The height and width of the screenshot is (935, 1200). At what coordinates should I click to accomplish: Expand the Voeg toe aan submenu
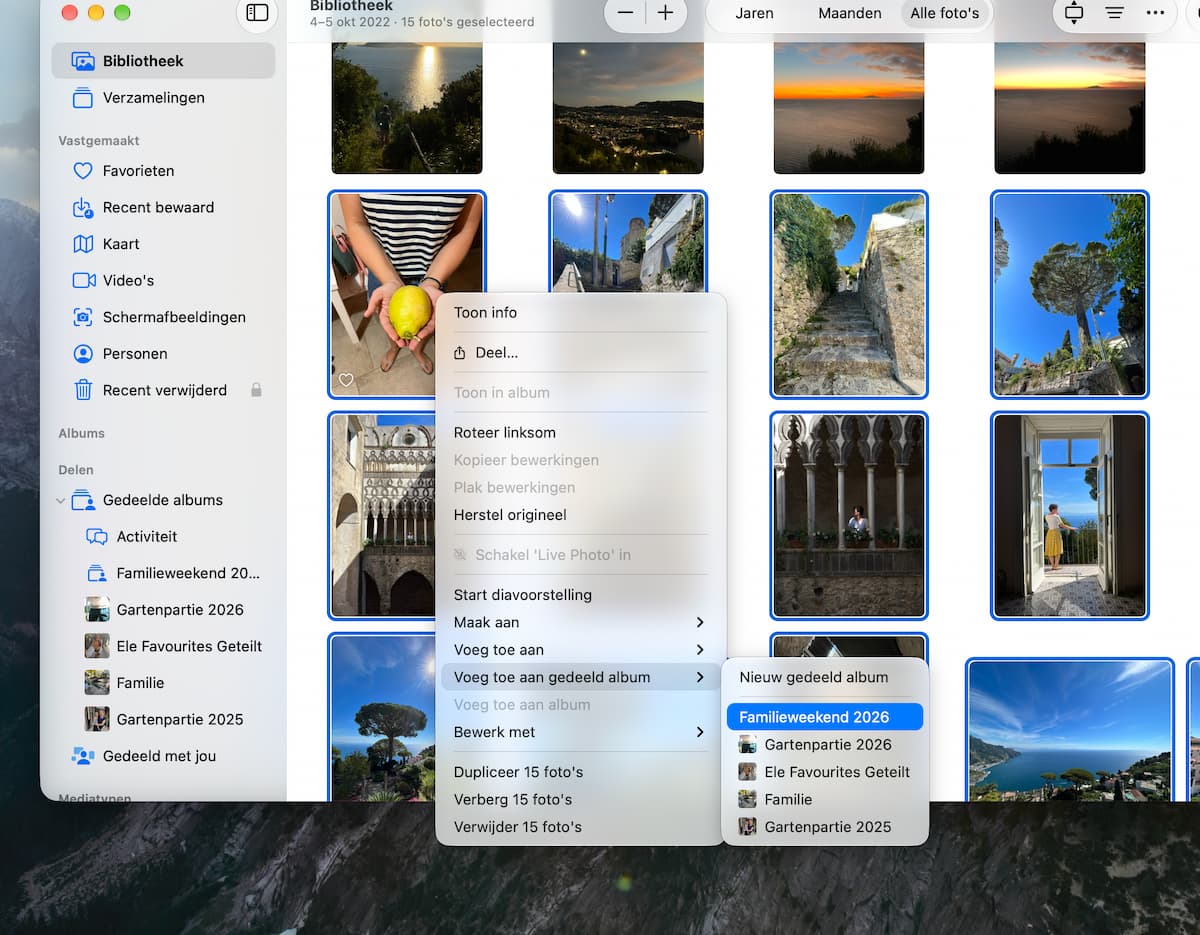pos(580,650)
